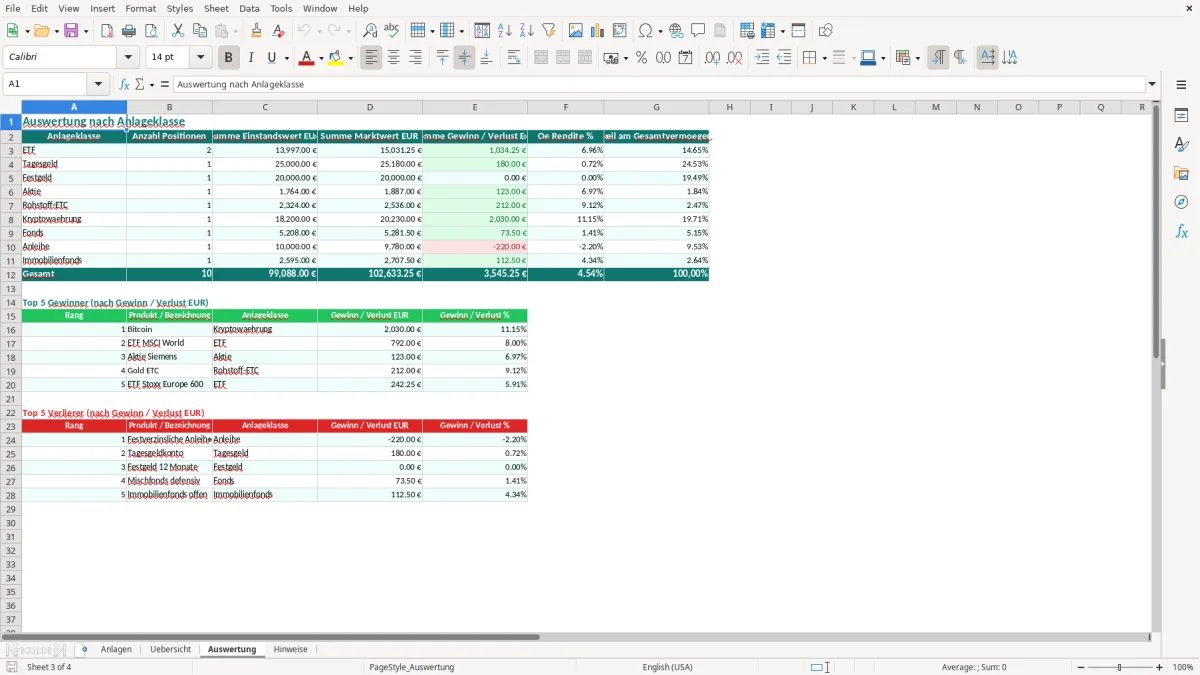Insert a chart
This screenshot has width=1200, height=675.
[x=598, y=31]
